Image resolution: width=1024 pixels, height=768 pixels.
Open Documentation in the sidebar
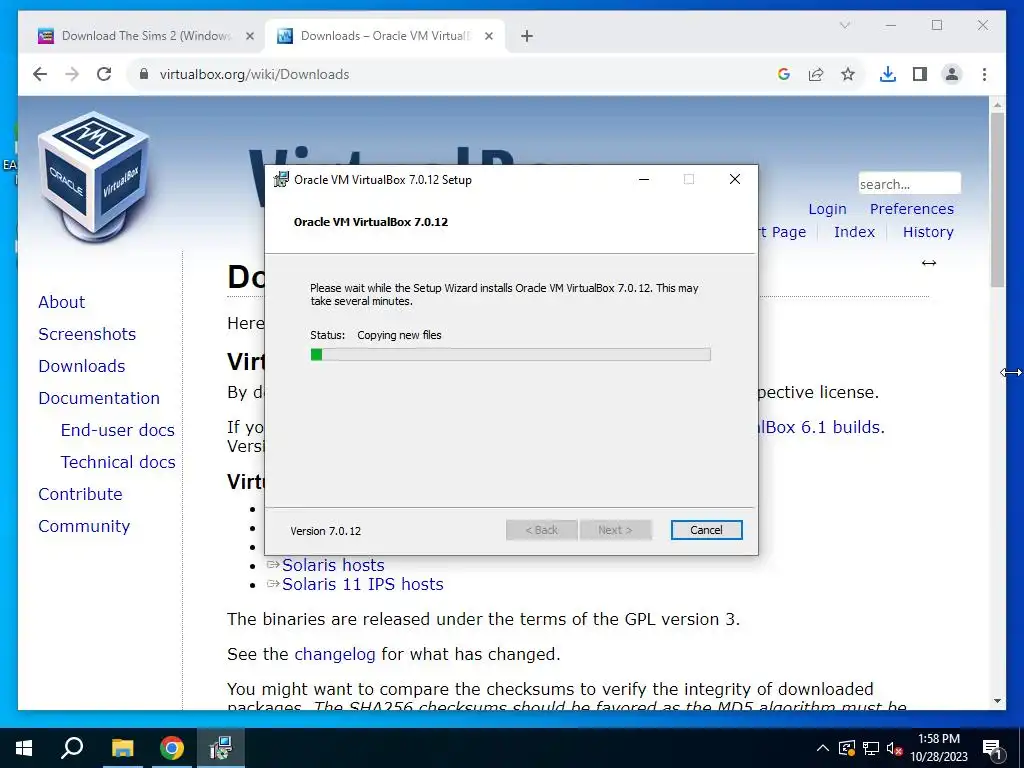point(99,398)
